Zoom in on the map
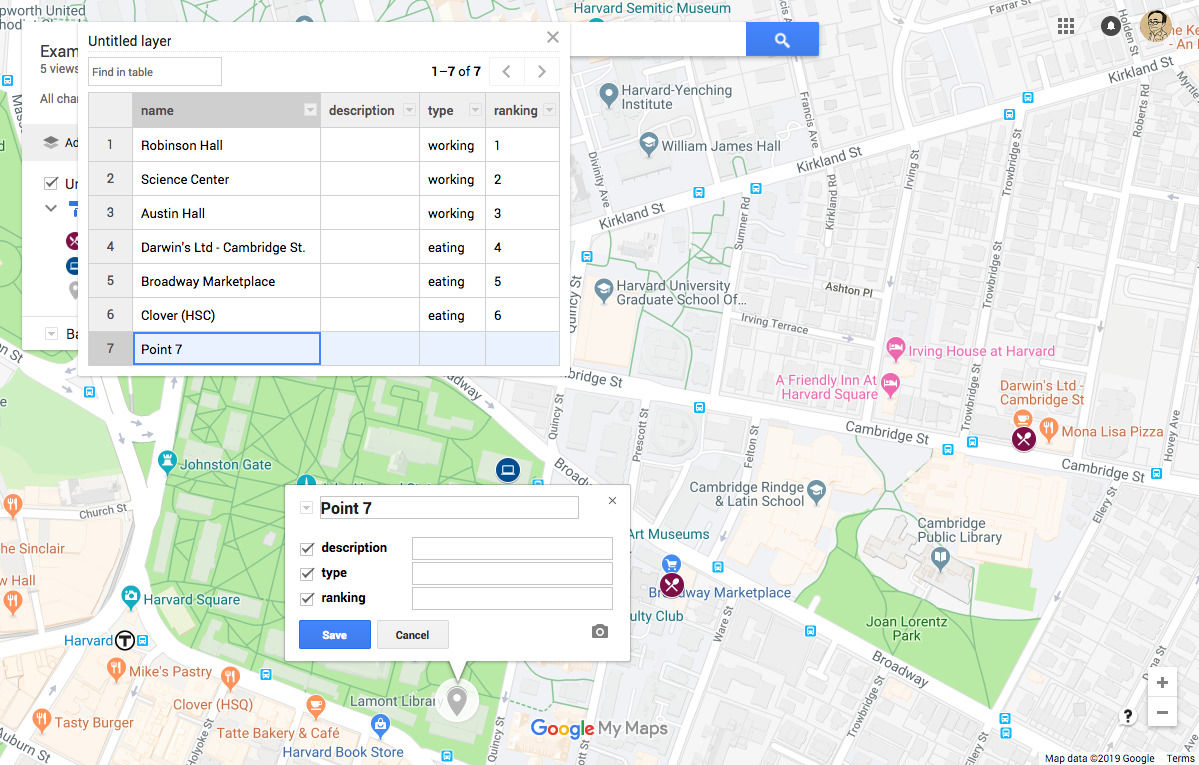 [1162, 682]
